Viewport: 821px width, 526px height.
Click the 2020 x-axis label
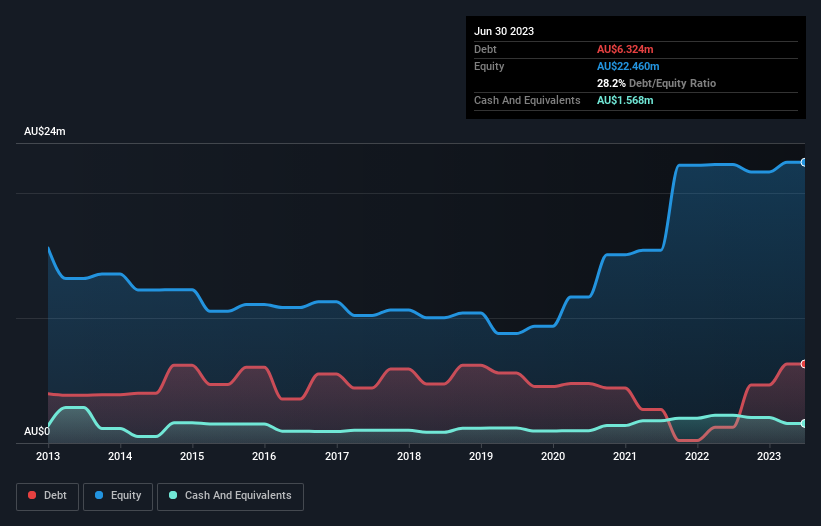[553, 456]
